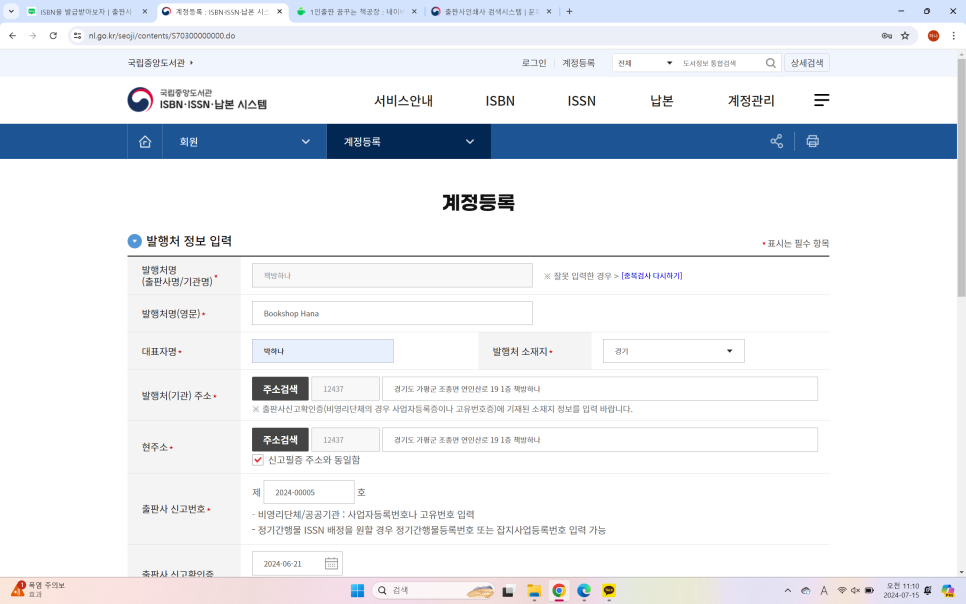Click the heat wave weather warning widget
Screen dimensions: 966x604
pos(38,589)
